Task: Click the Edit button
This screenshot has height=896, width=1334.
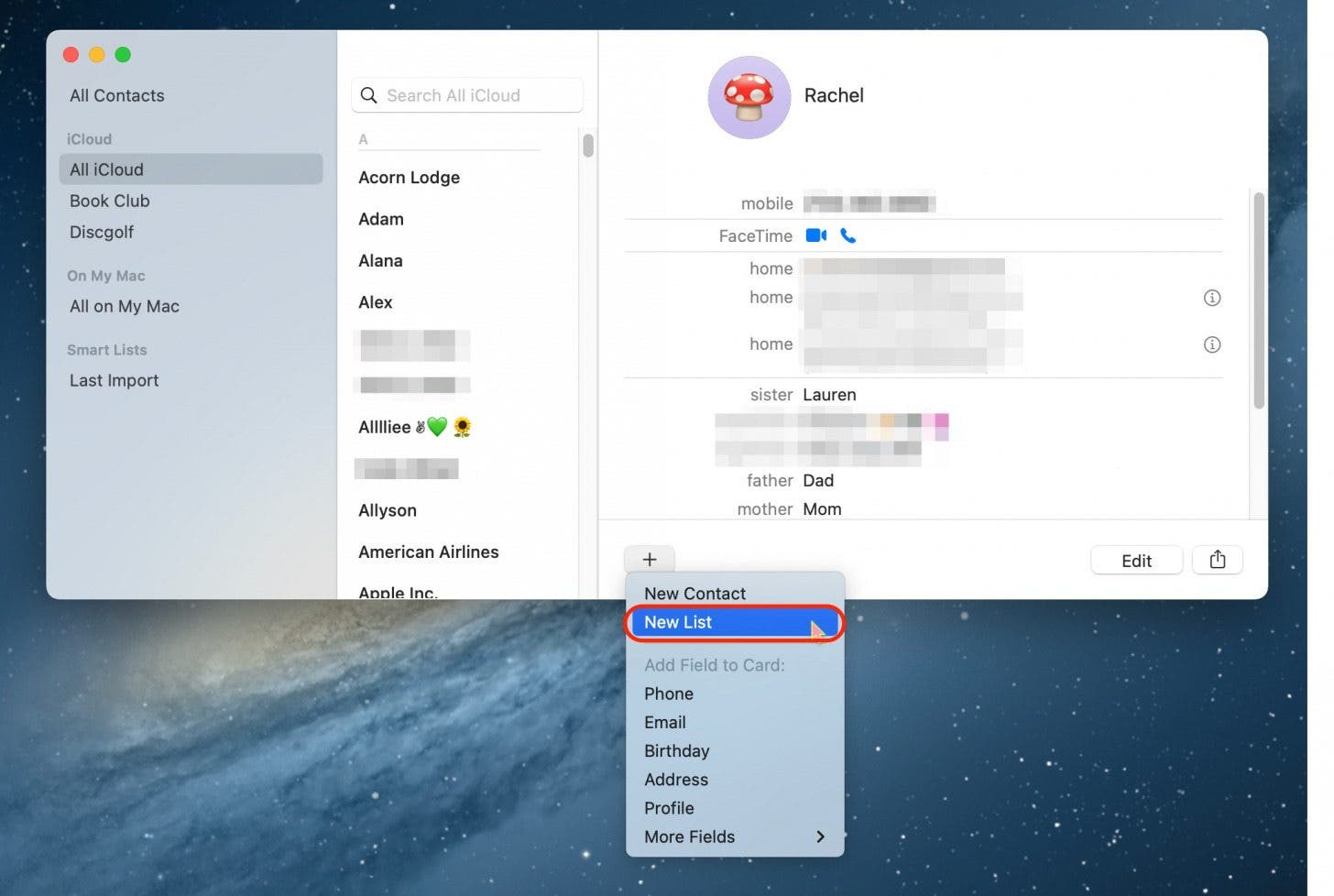Action: 1136,560
